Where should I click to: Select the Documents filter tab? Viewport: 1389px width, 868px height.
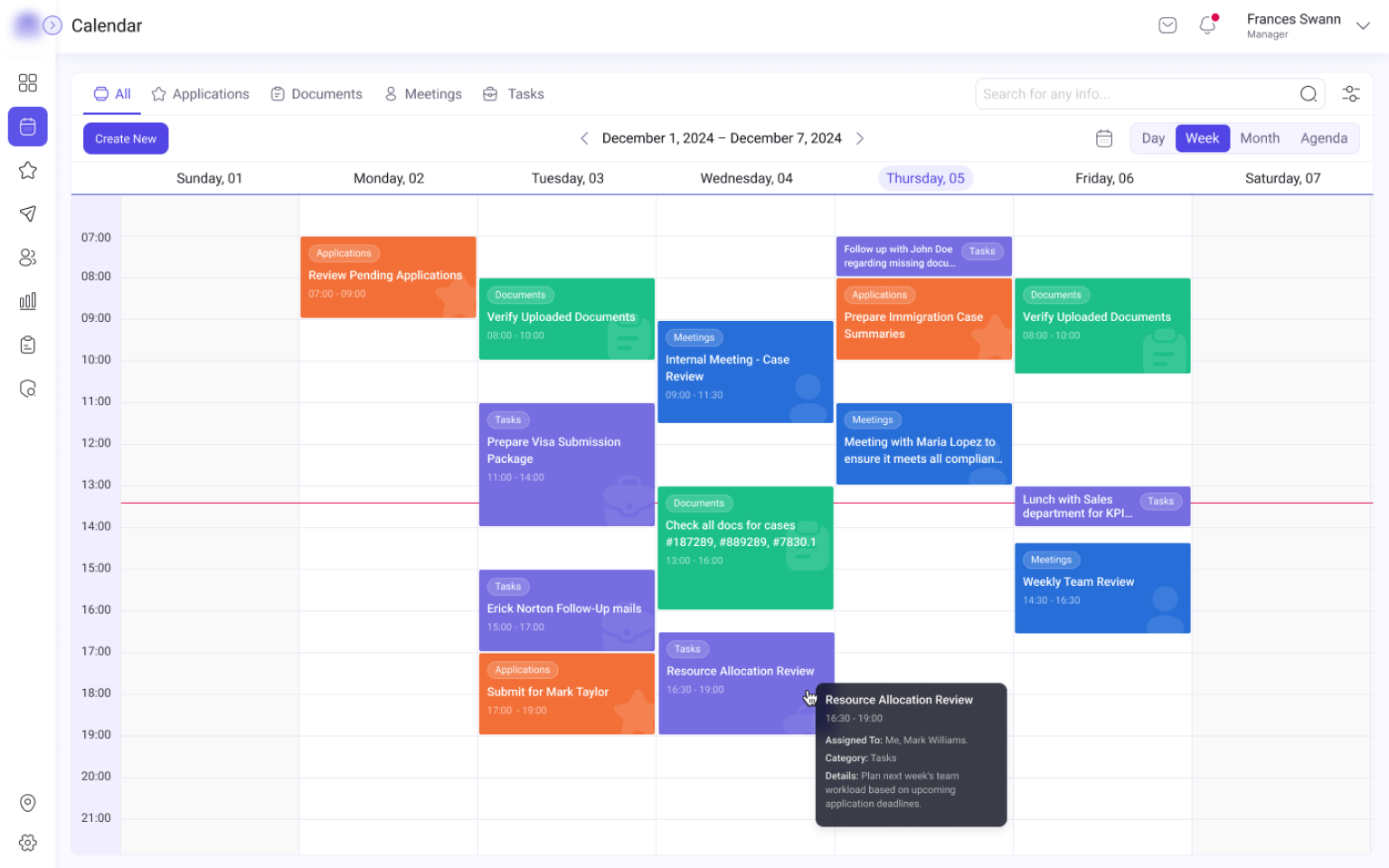point(317,94)
